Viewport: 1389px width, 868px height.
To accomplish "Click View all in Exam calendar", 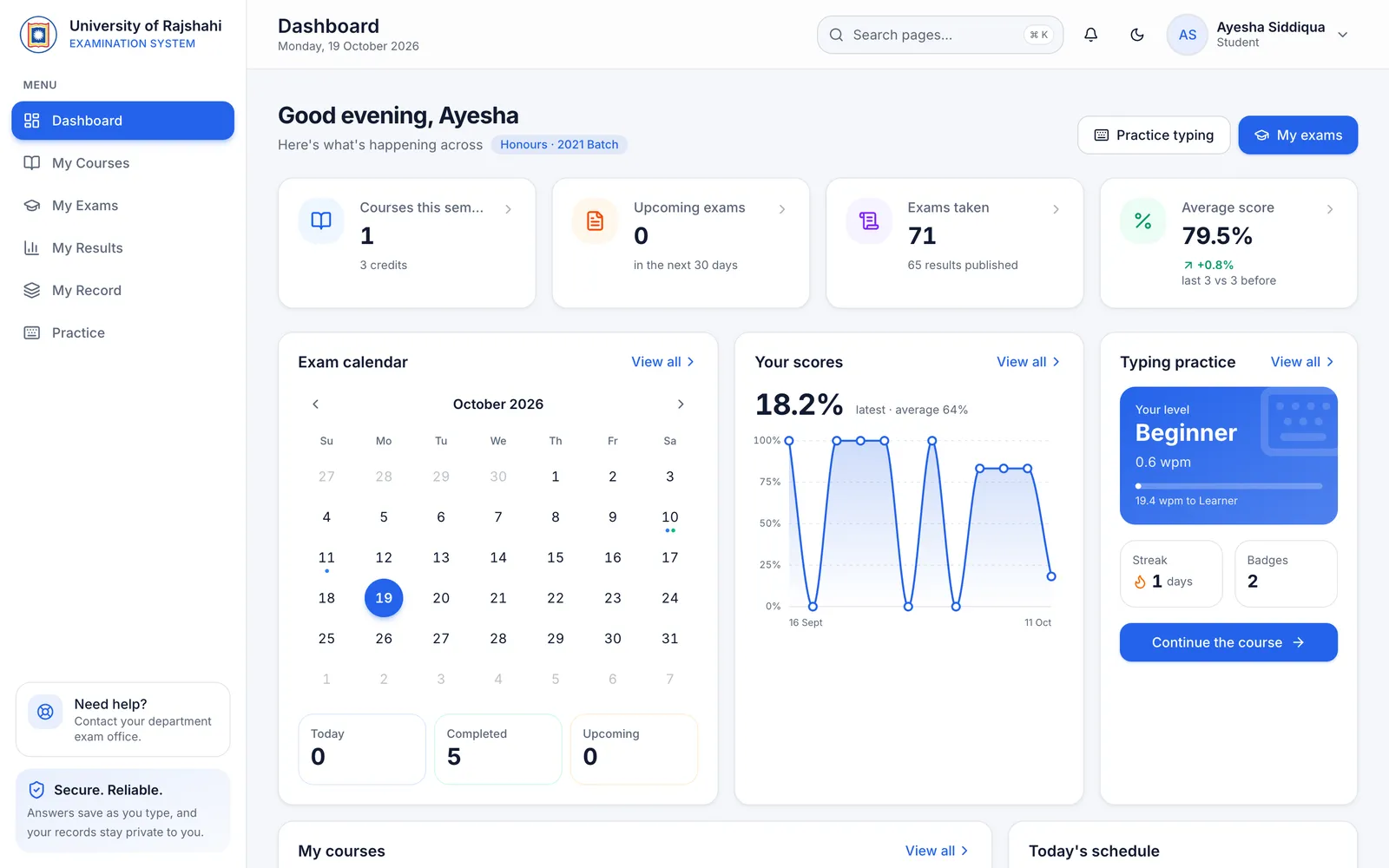I will click(663, 362).
